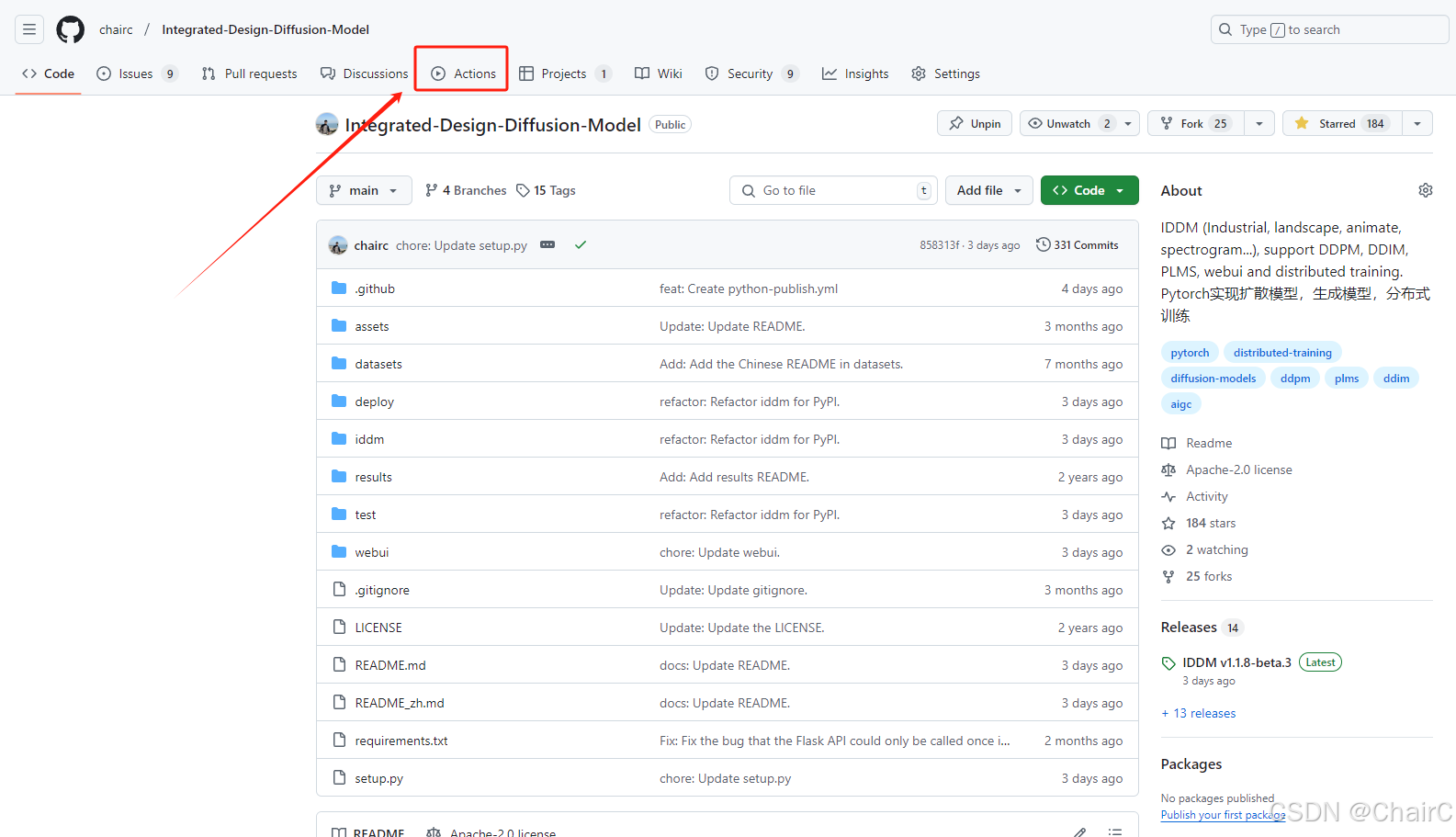1456x837 pixels.
Task: Fork the repository with Fork button
Action: [x=1195, y=124]
